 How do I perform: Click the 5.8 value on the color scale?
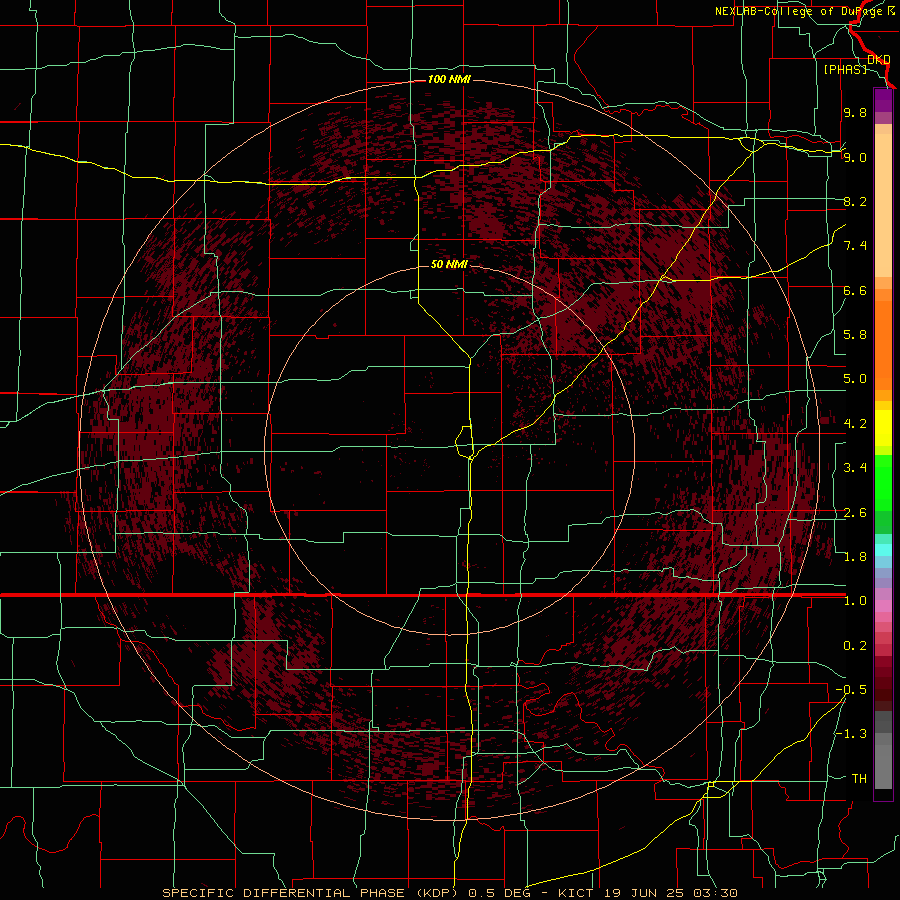point(855,335)
